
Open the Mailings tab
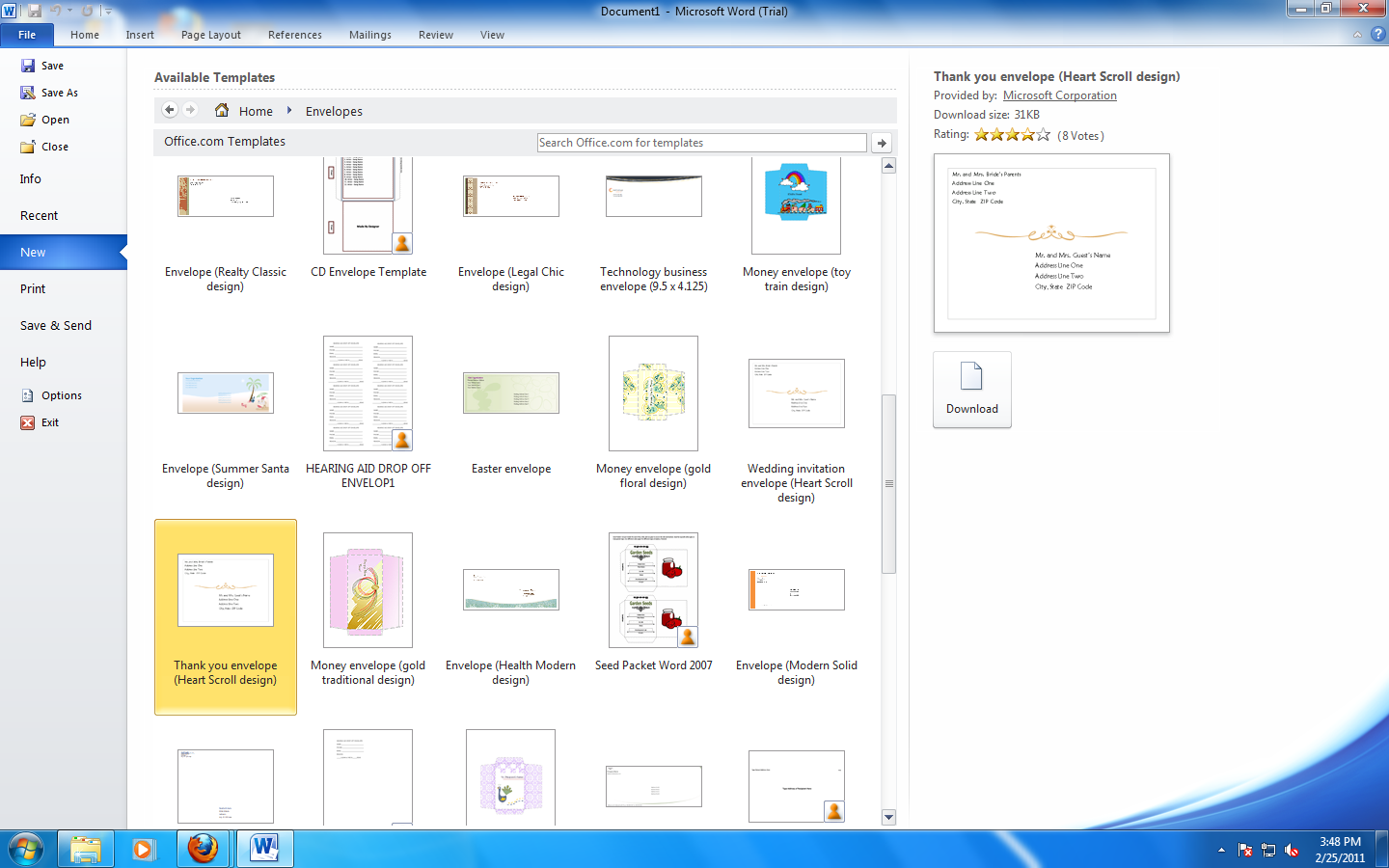[x=370, y=35]
